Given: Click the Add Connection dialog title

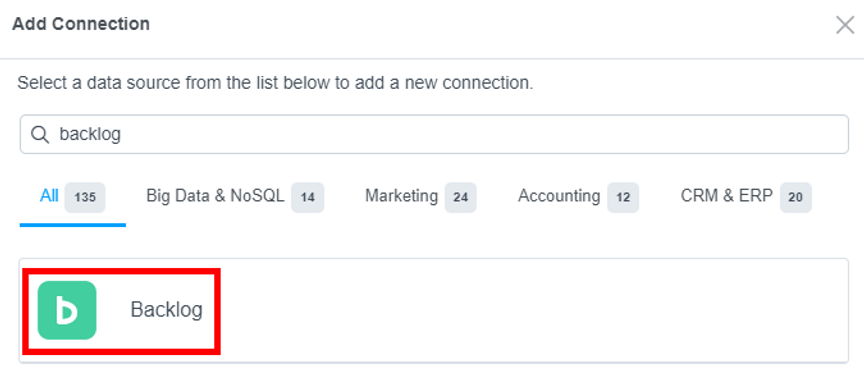Looking at the screenshot, I should (81, 24).
